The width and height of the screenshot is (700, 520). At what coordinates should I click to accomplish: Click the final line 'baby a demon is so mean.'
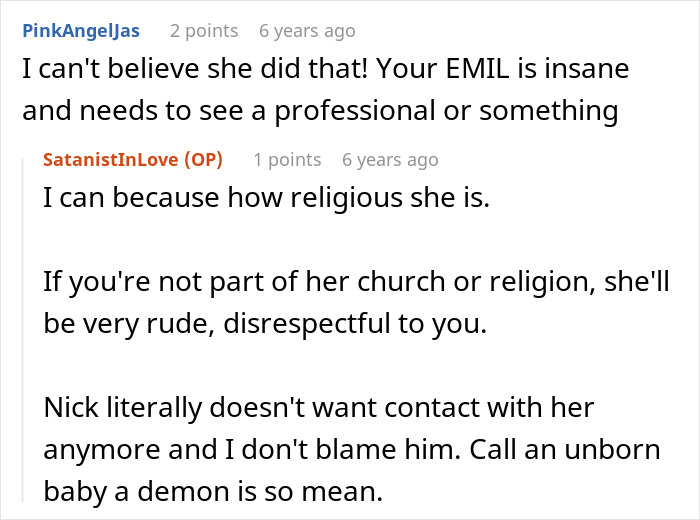[213, 491]
